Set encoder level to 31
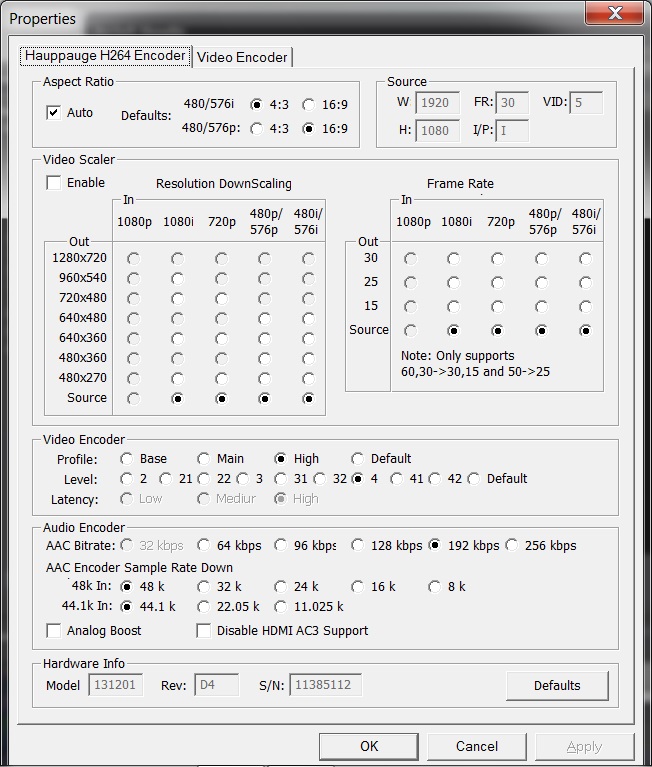Viewport: 652px width, 767px height. pyautogui.click(x=280, y=479)
